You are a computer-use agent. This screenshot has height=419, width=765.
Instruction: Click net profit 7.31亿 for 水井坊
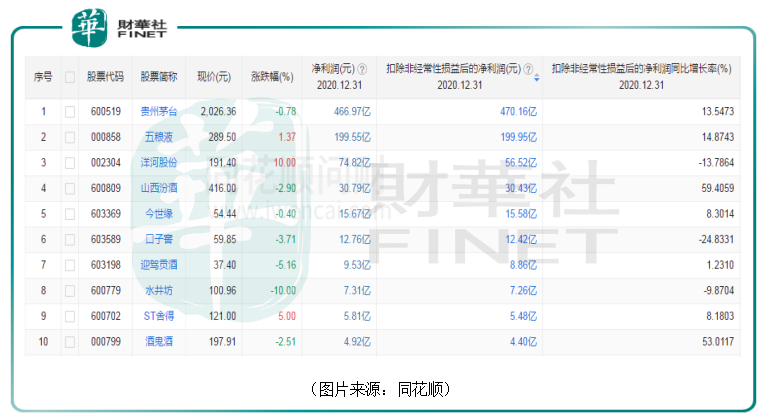[x=357, y=291]
